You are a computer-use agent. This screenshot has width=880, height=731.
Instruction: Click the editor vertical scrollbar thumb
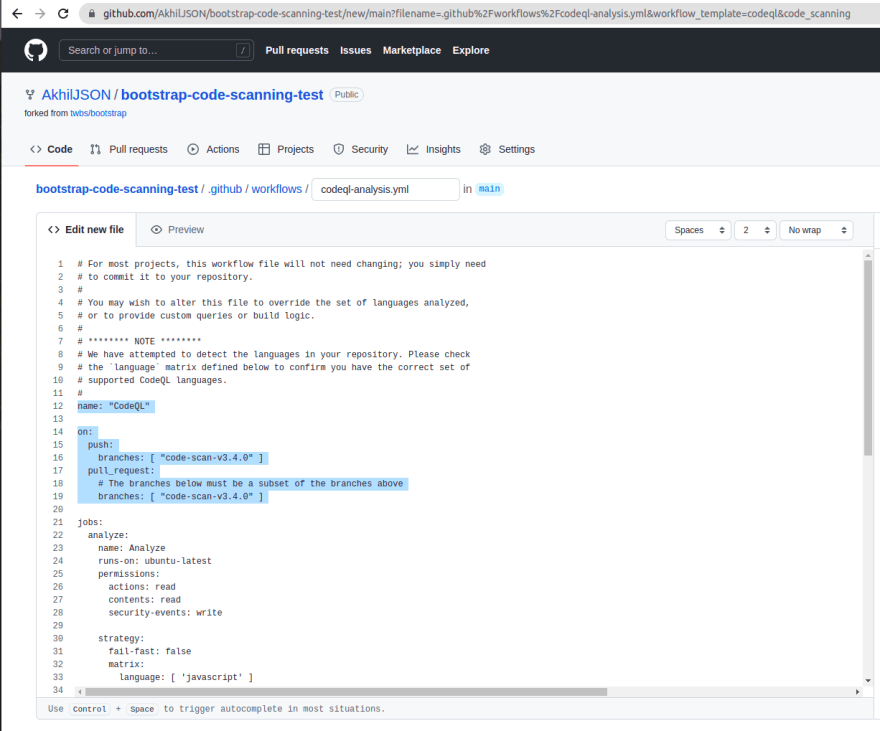click(868, 357)
